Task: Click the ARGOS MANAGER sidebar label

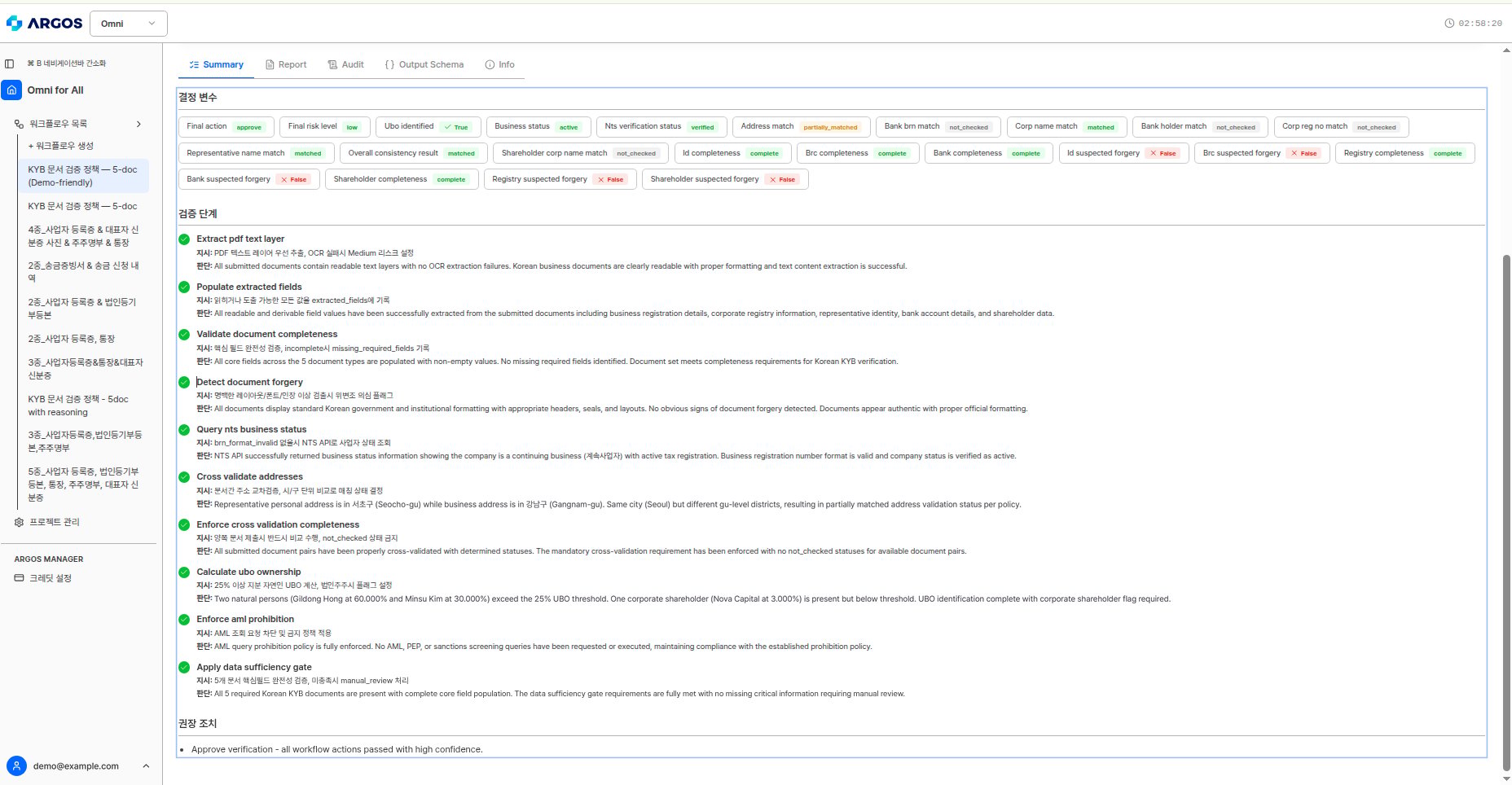Action: (x=49, y=559)
